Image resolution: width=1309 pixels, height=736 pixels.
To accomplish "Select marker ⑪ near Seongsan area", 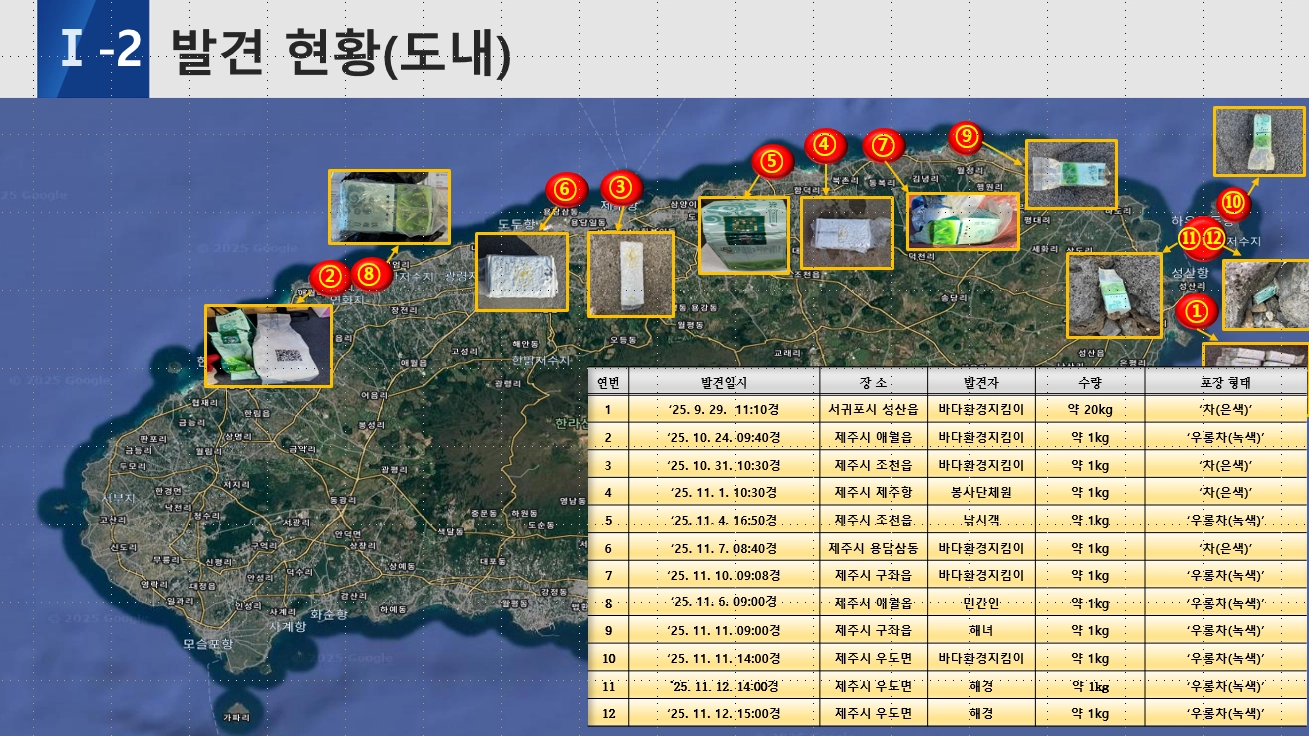I will tap(1188, 239).
